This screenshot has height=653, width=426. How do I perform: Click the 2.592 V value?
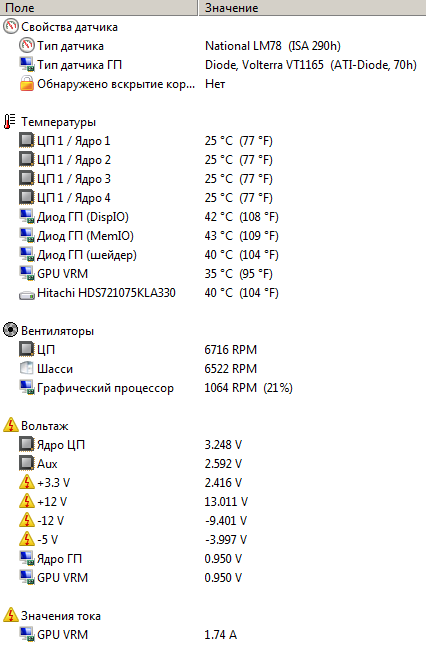point(223,464)
